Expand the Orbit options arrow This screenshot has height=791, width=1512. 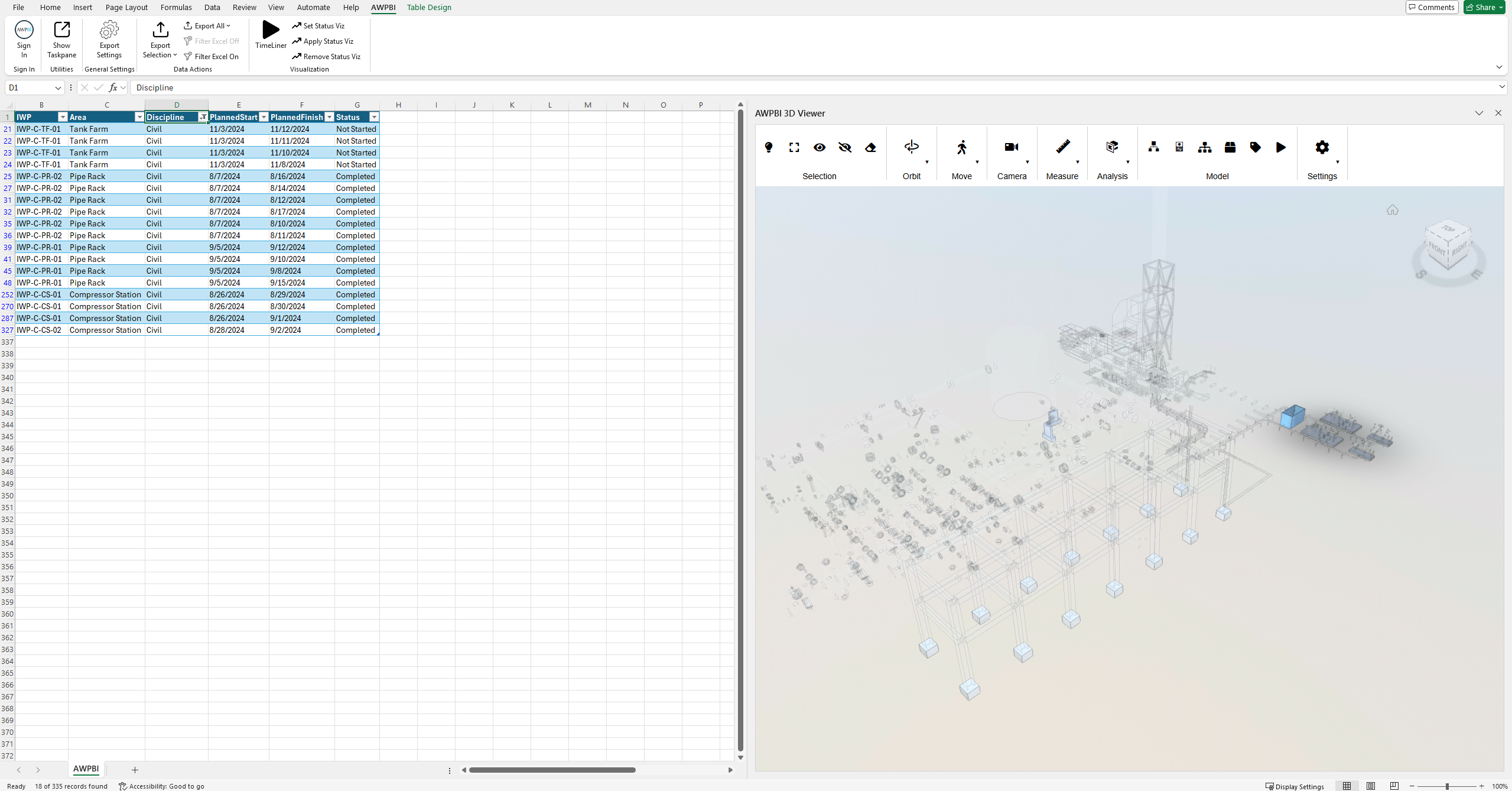point(927,162)
